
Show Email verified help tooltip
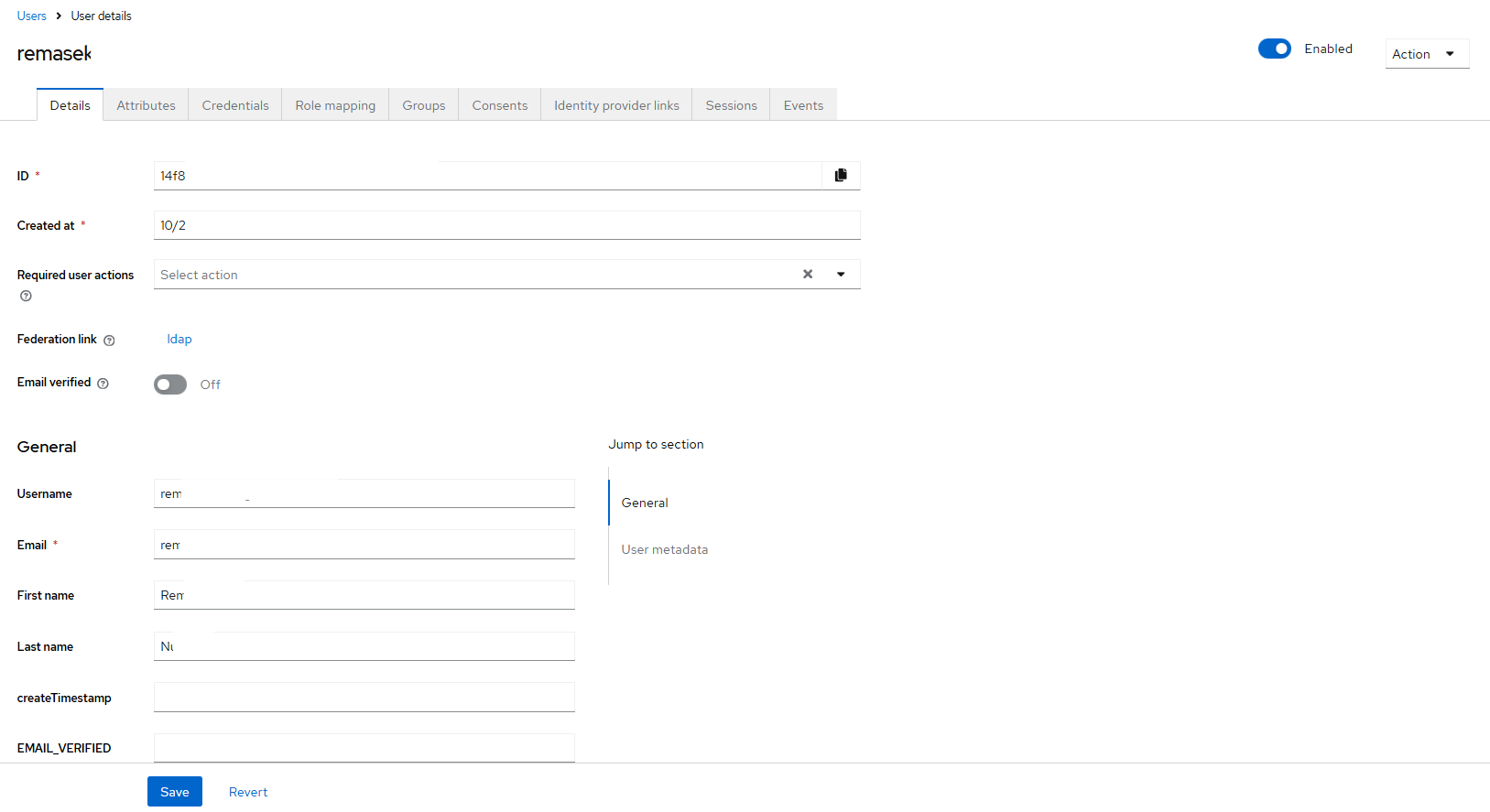click(x=103, y=384)
